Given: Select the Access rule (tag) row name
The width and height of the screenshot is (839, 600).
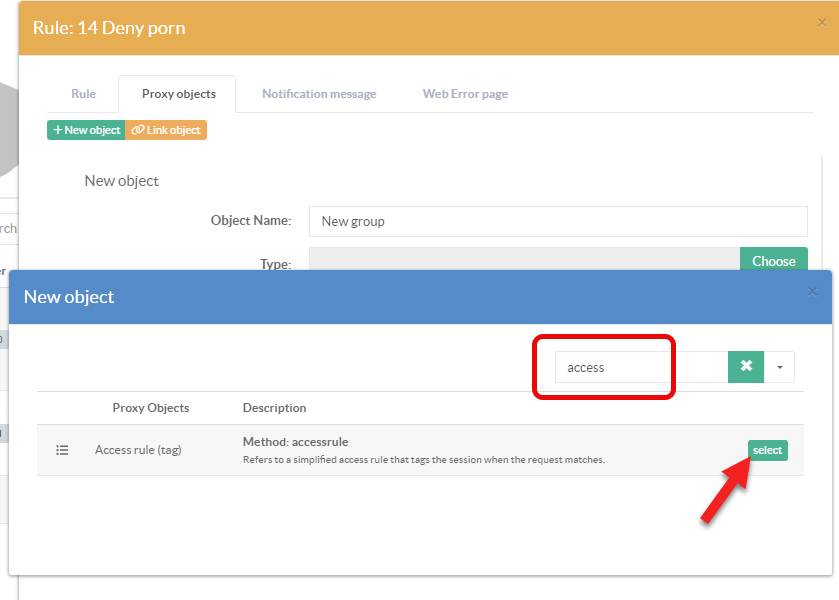Looking at the screenshot, I should click(138, 450).
